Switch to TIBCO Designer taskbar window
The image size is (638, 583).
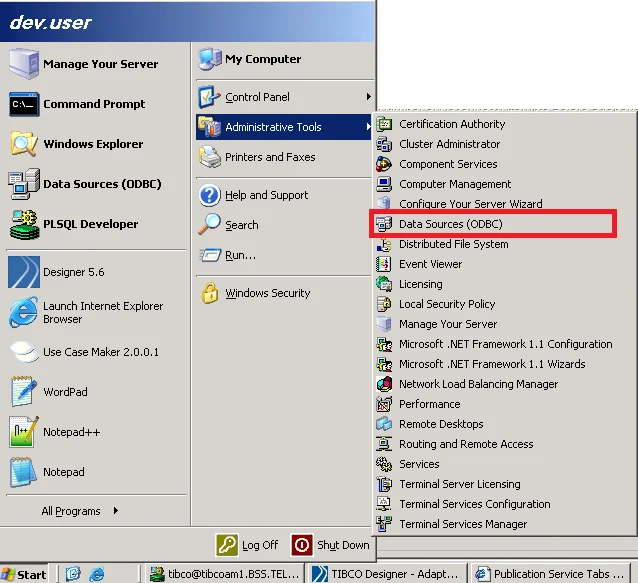tap(384, 574)
